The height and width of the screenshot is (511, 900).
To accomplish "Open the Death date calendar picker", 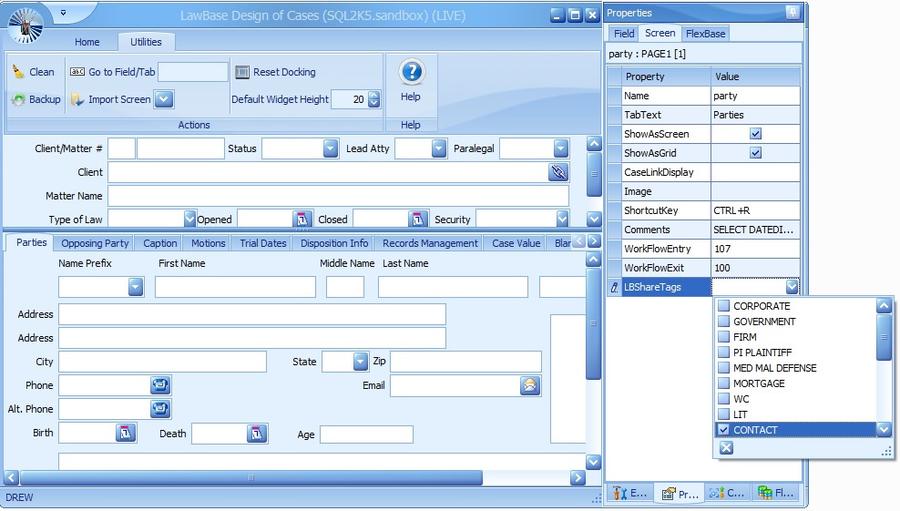I will (257, 433).
